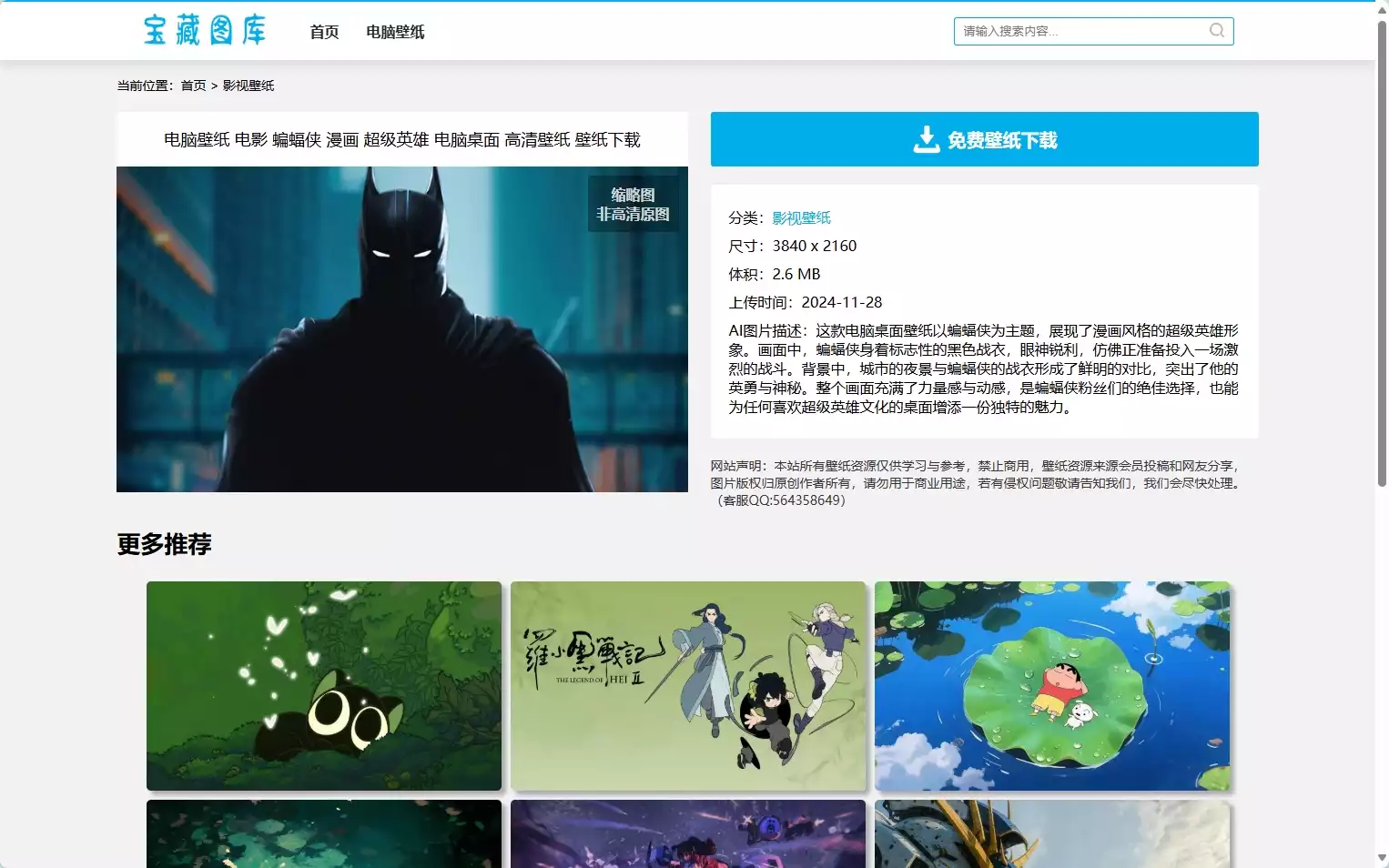
Task: Click the download arrow icon on the blue button
Action: click(x=927, y=139)
